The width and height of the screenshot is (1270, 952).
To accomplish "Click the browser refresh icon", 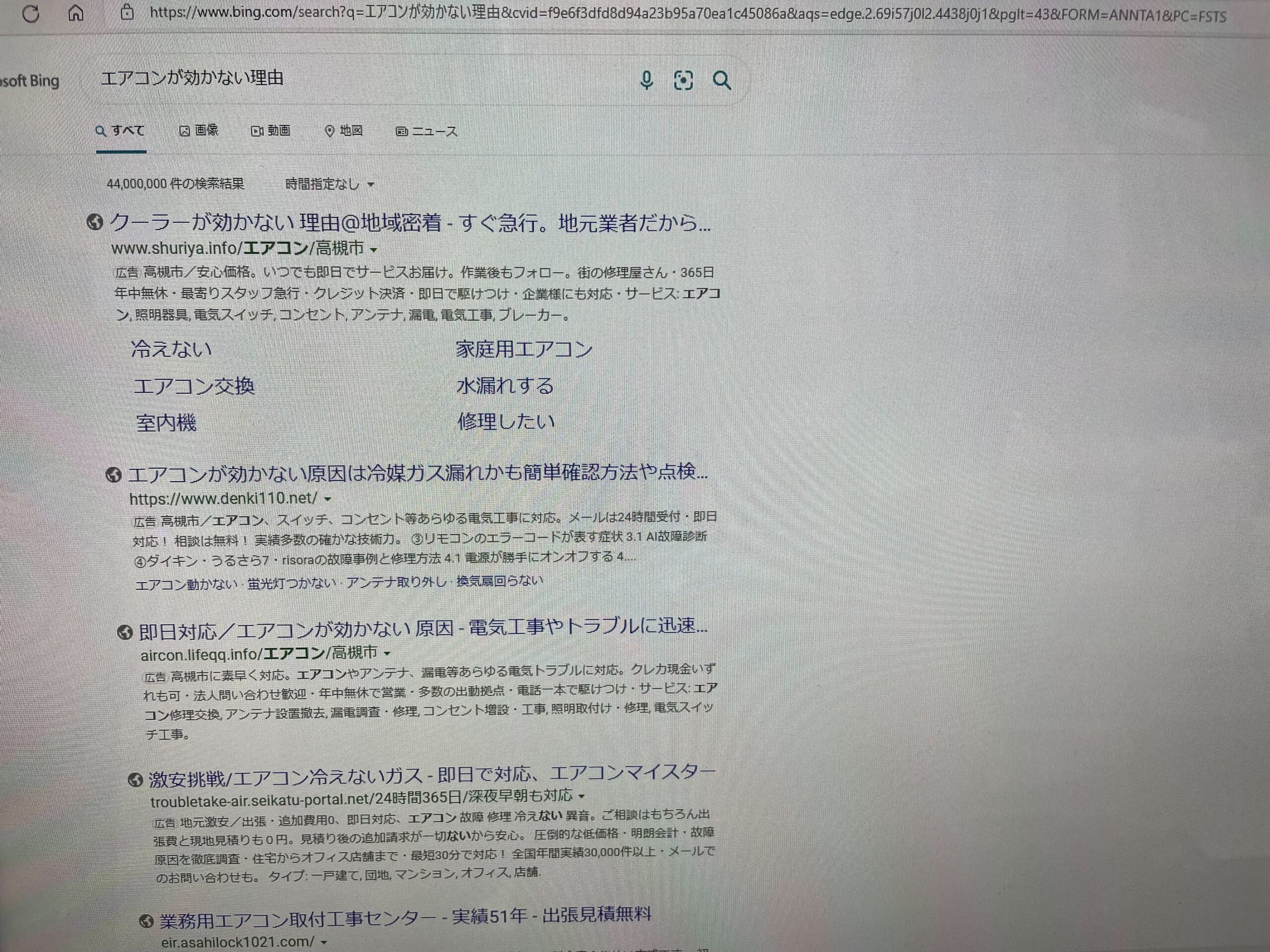I will pos(31,13).
